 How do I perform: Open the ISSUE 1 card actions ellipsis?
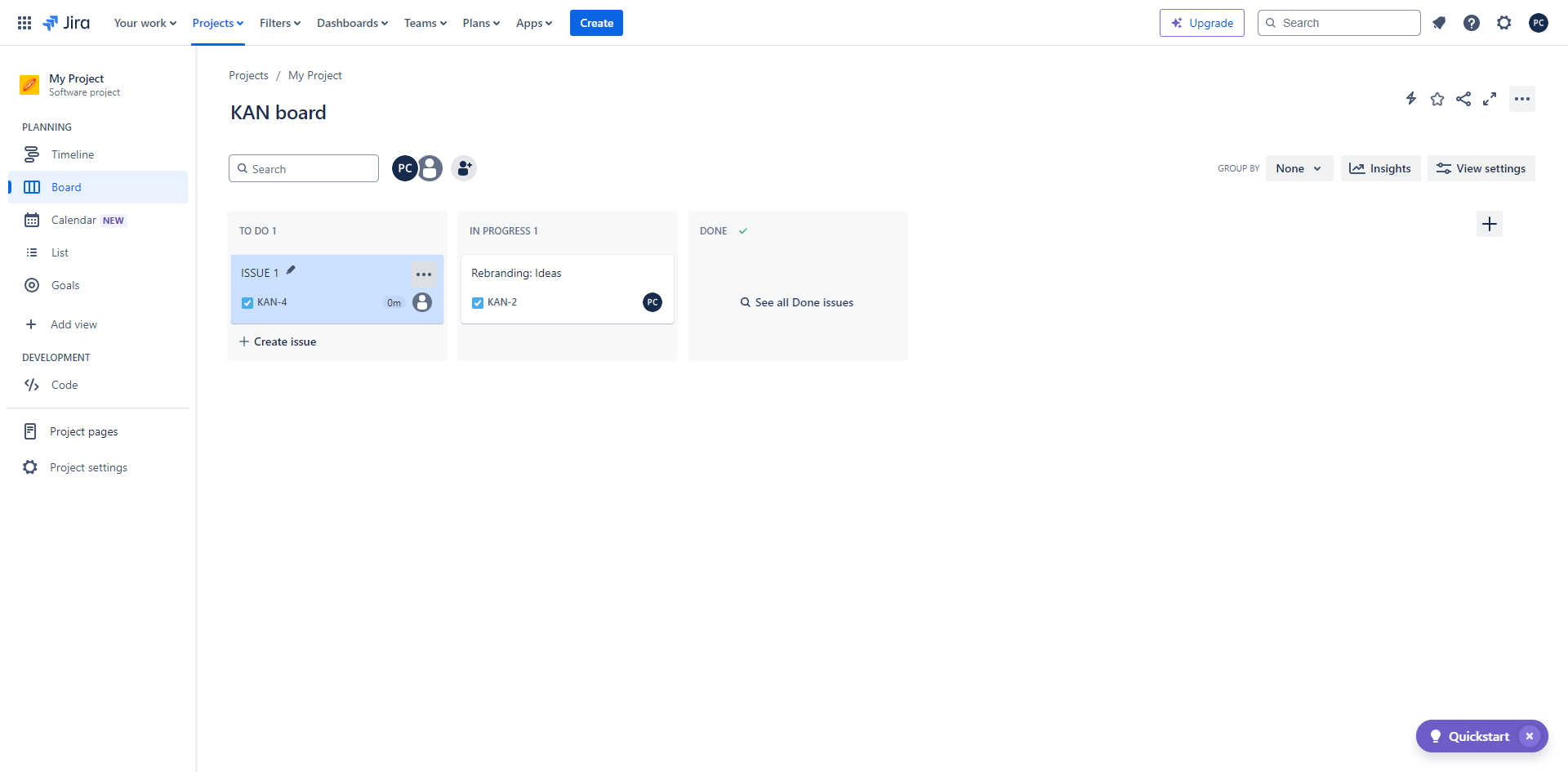424,274
